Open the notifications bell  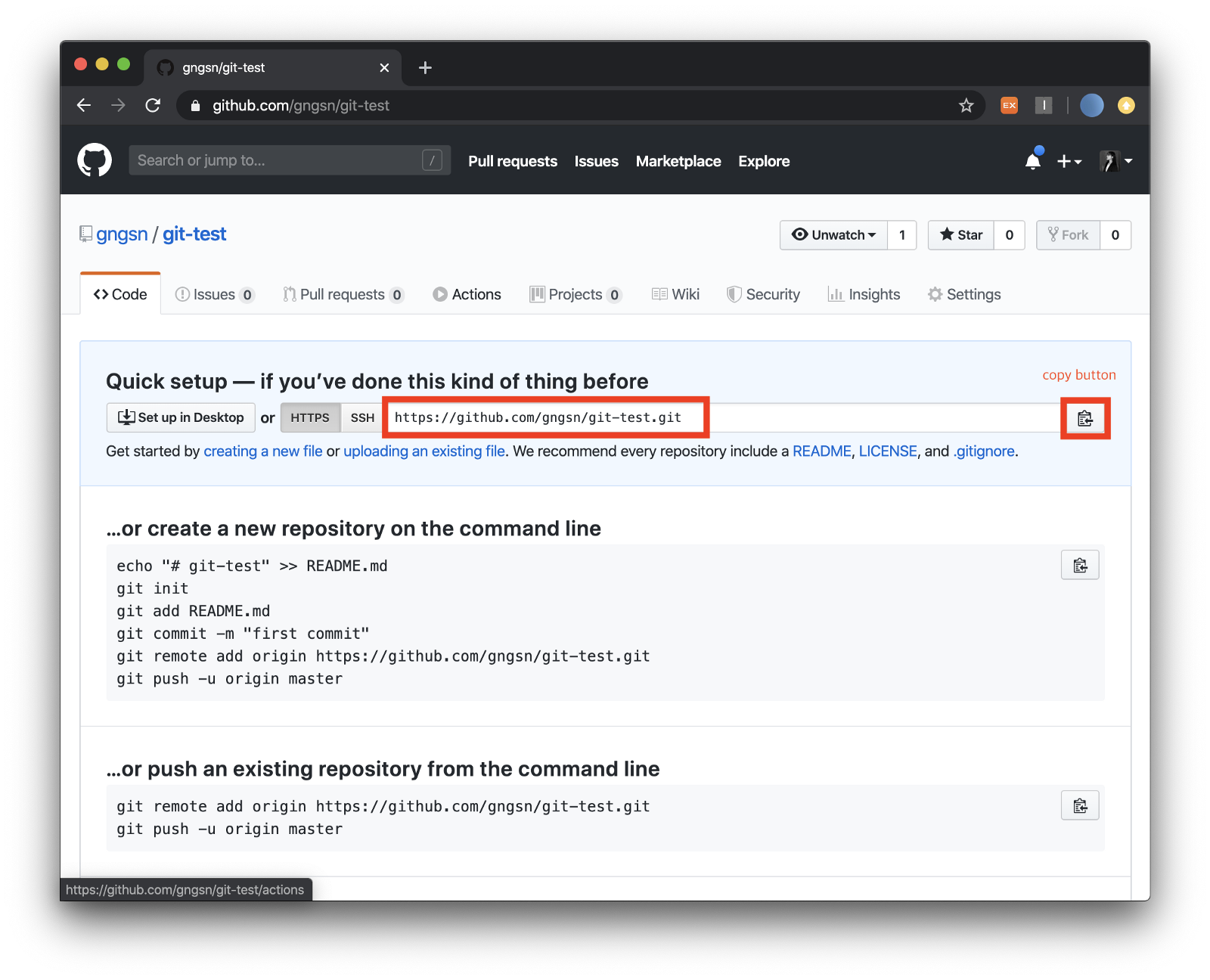1033,160
